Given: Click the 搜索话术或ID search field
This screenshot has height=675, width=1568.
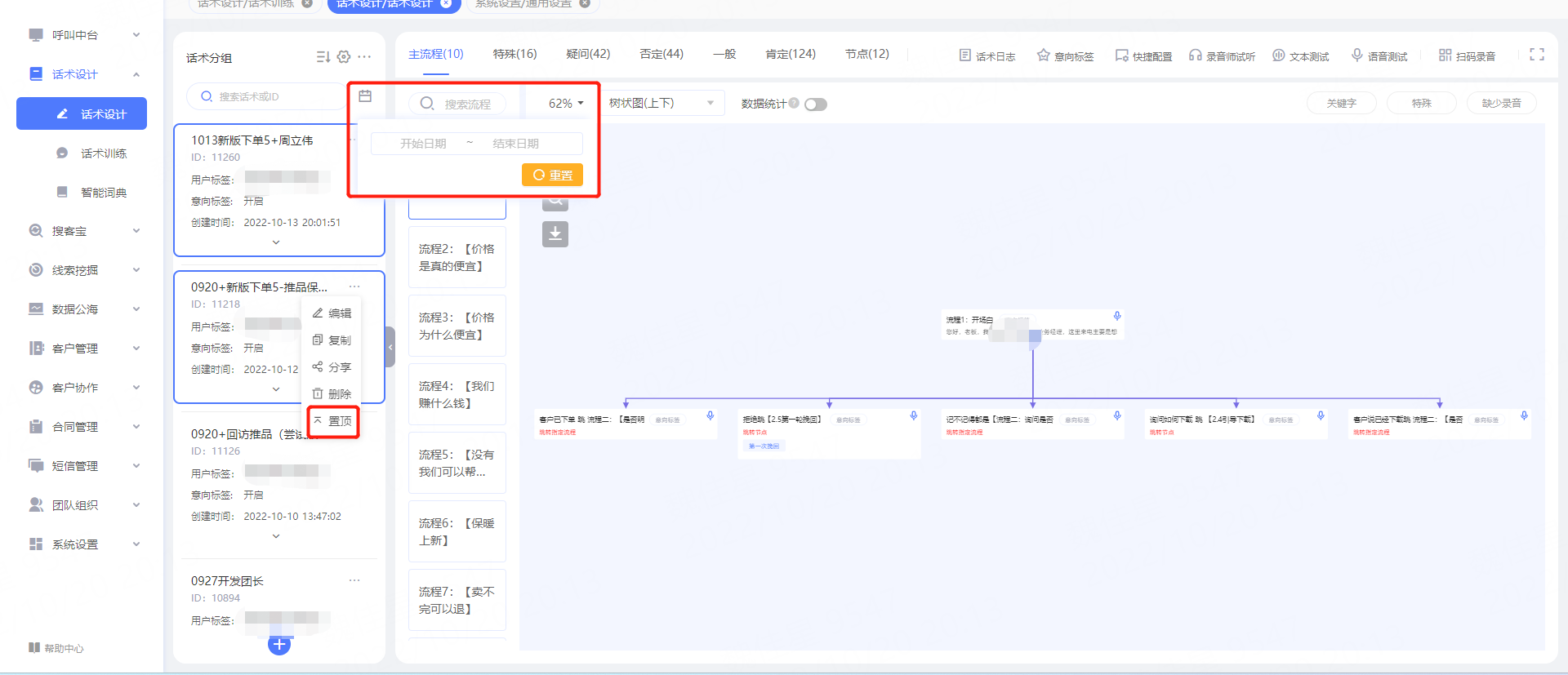Looking at the screenshot, I should click(x=267, y=96).
